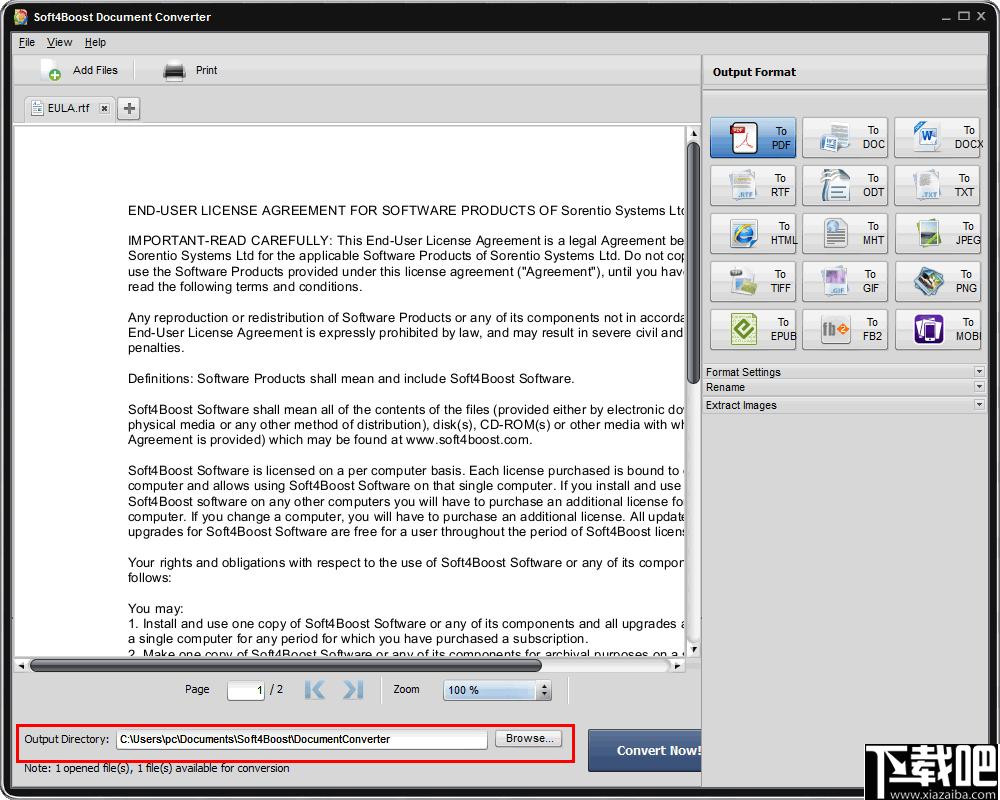Open the View menu

59,42
